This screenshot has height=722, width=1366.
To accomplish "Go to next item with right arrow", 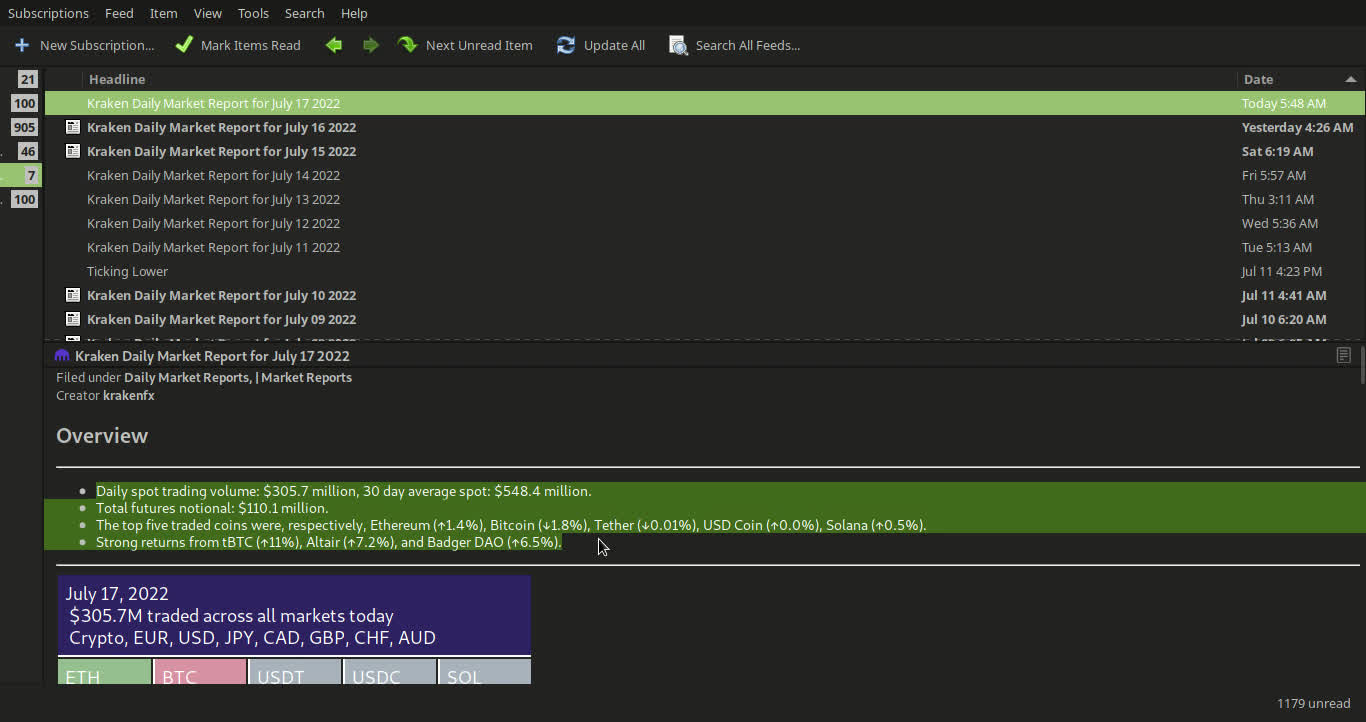I will pyautogui.click(x=371, y=45).
